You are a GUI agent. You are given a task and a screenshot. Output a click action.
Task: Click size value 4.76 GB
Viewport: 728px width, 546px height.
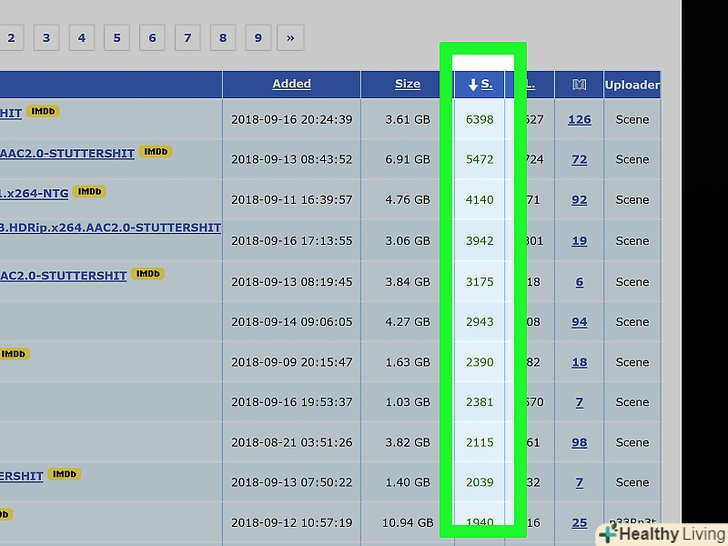pos(408,200)
